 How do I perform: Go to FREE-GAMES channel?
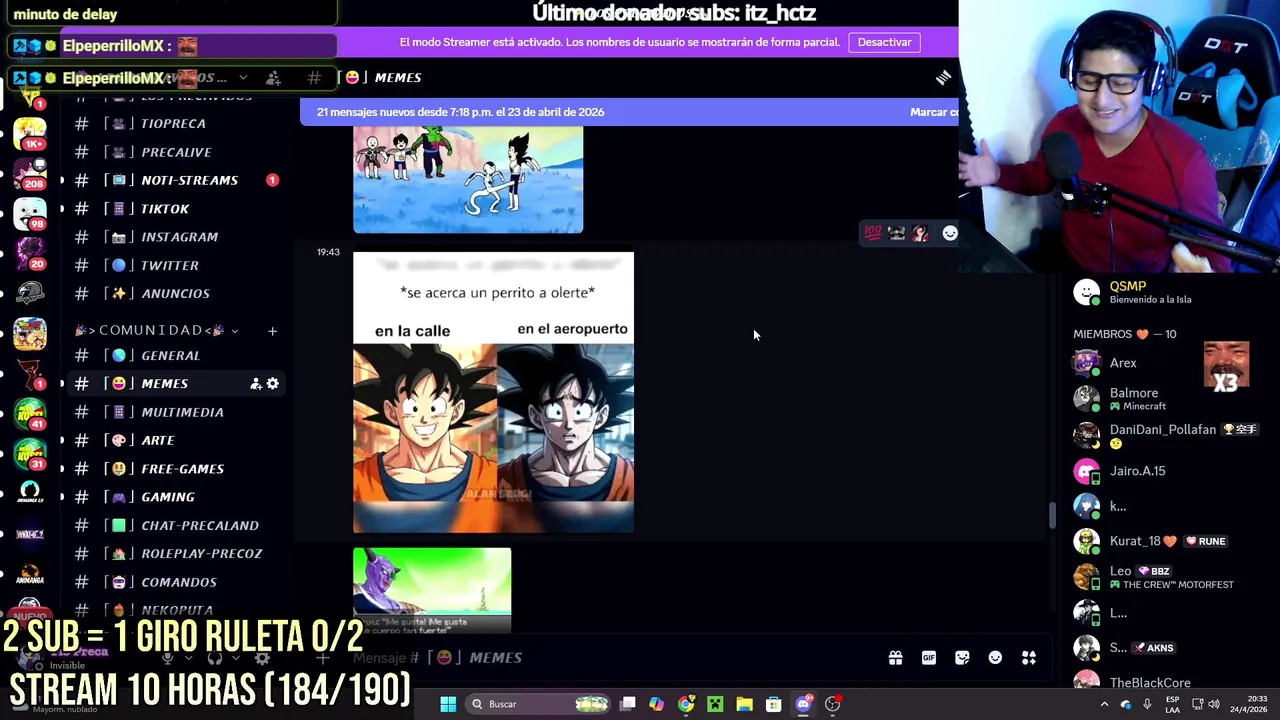pos(176,469)
